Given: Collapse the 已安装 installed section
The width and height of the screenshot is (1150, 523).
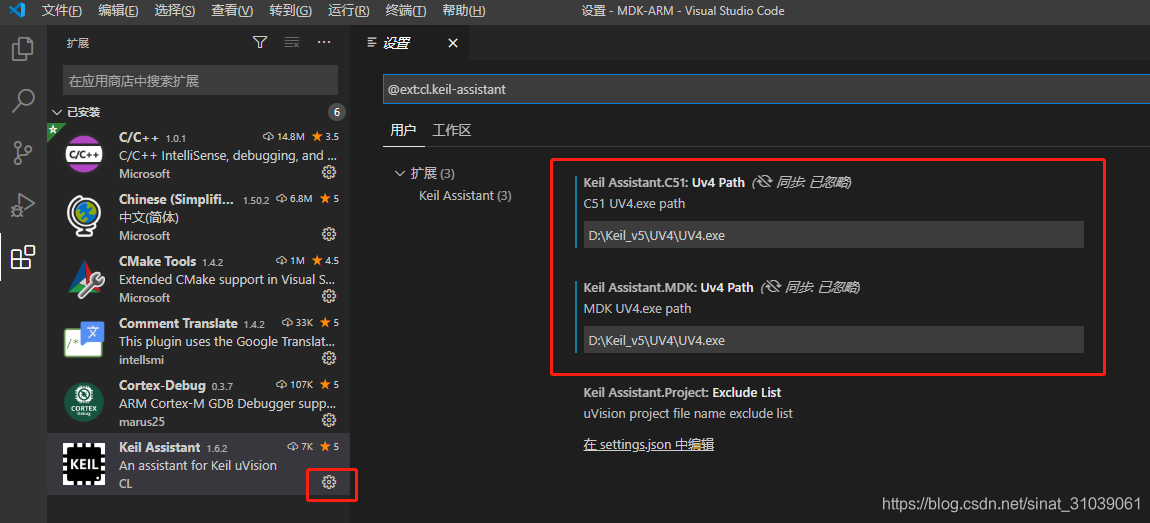Looking at the screenshot, I should pos(57,112).
